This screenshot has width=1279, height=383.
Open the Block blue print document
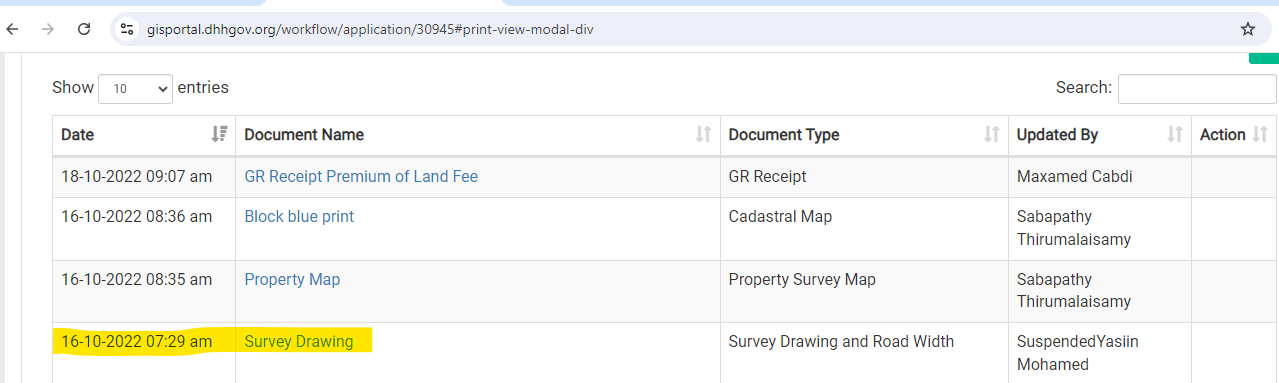coord(299,216)
